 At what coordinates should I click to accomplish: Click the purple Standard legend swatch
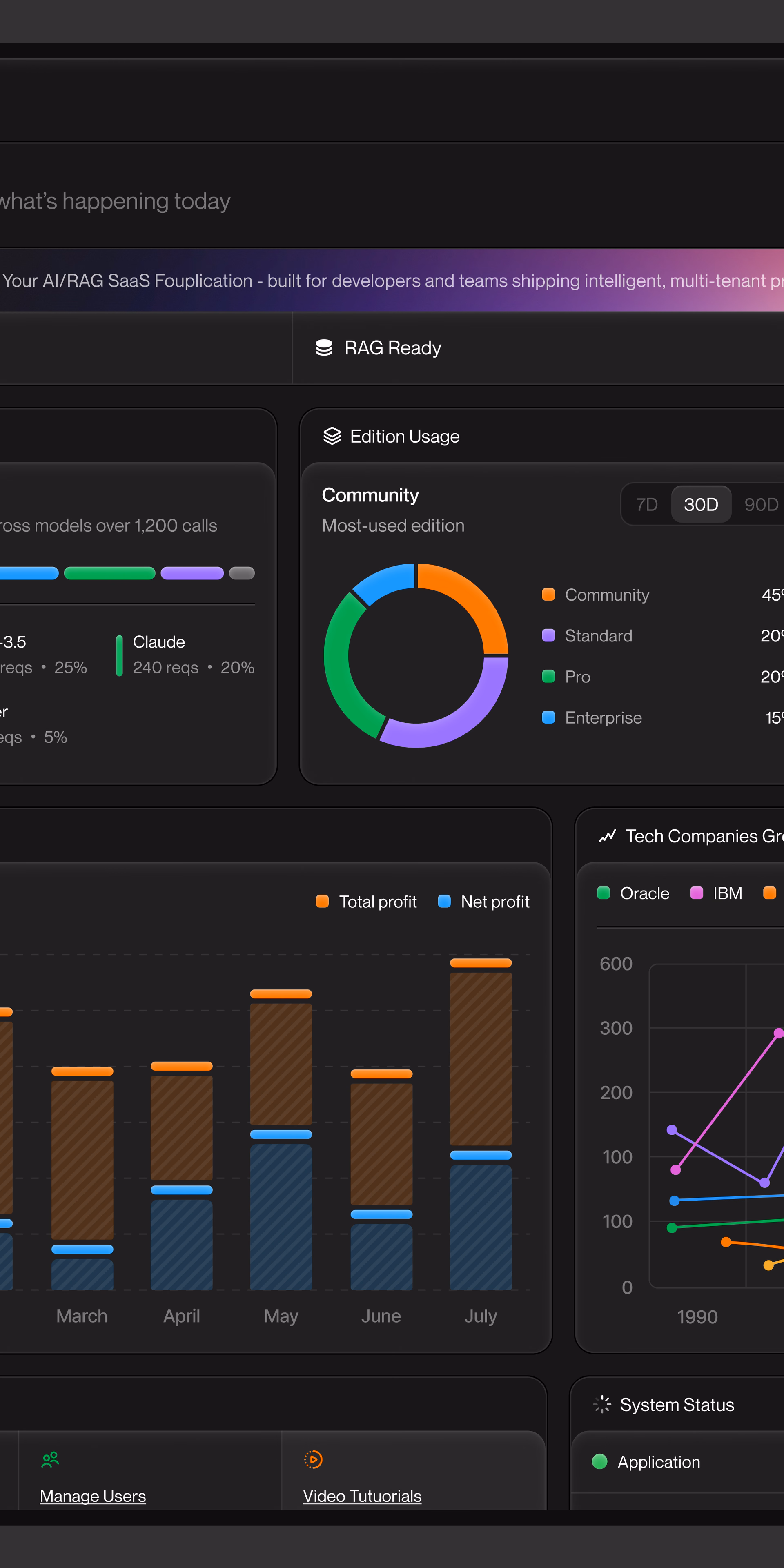548,635
